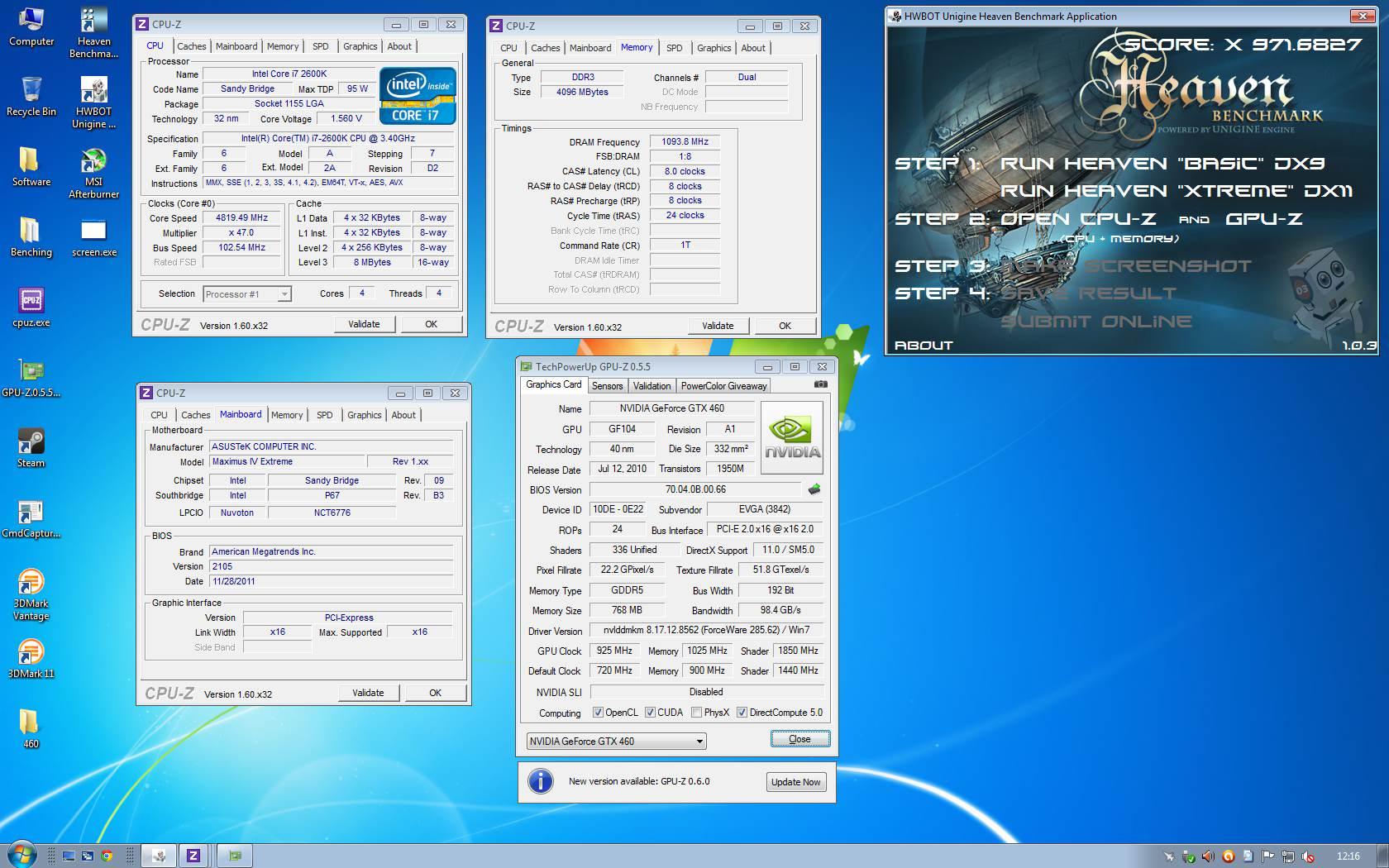
Task: Click RUN HEAVEN "BASIC" DX9
Action: tap(1162, 164)
